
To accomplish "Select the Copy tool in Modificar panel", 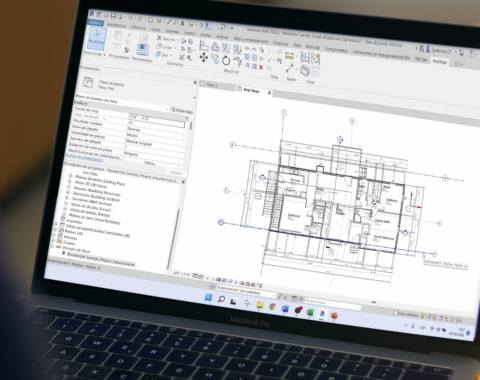I will (215, 59).
